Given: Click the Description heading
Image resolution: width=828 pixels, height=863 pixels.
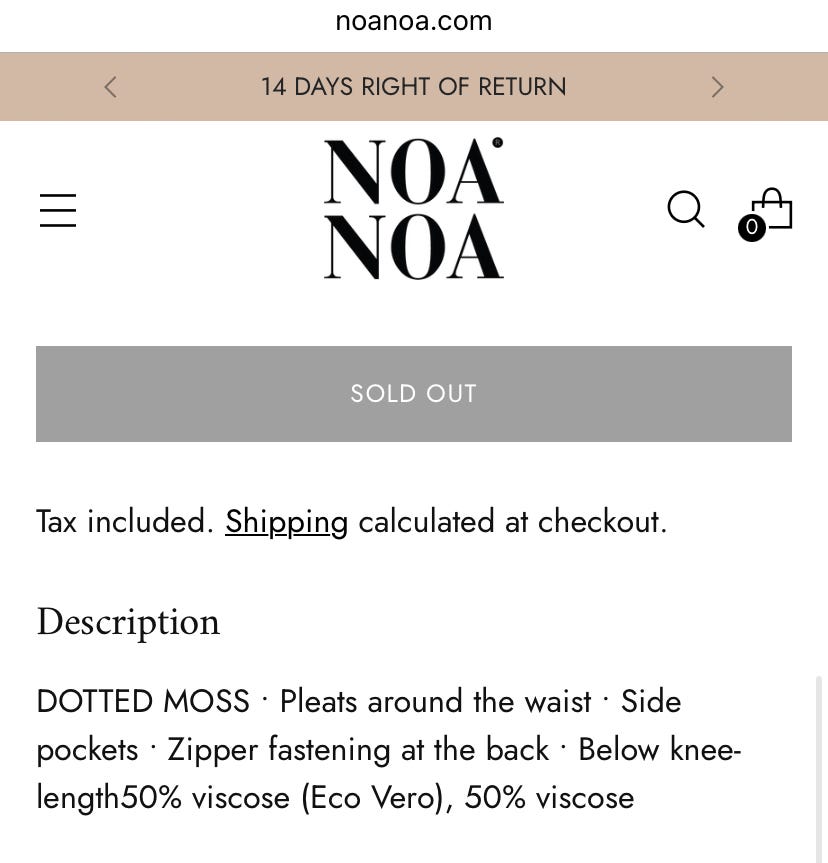Looking at the screenshot, I should [128, 622].
